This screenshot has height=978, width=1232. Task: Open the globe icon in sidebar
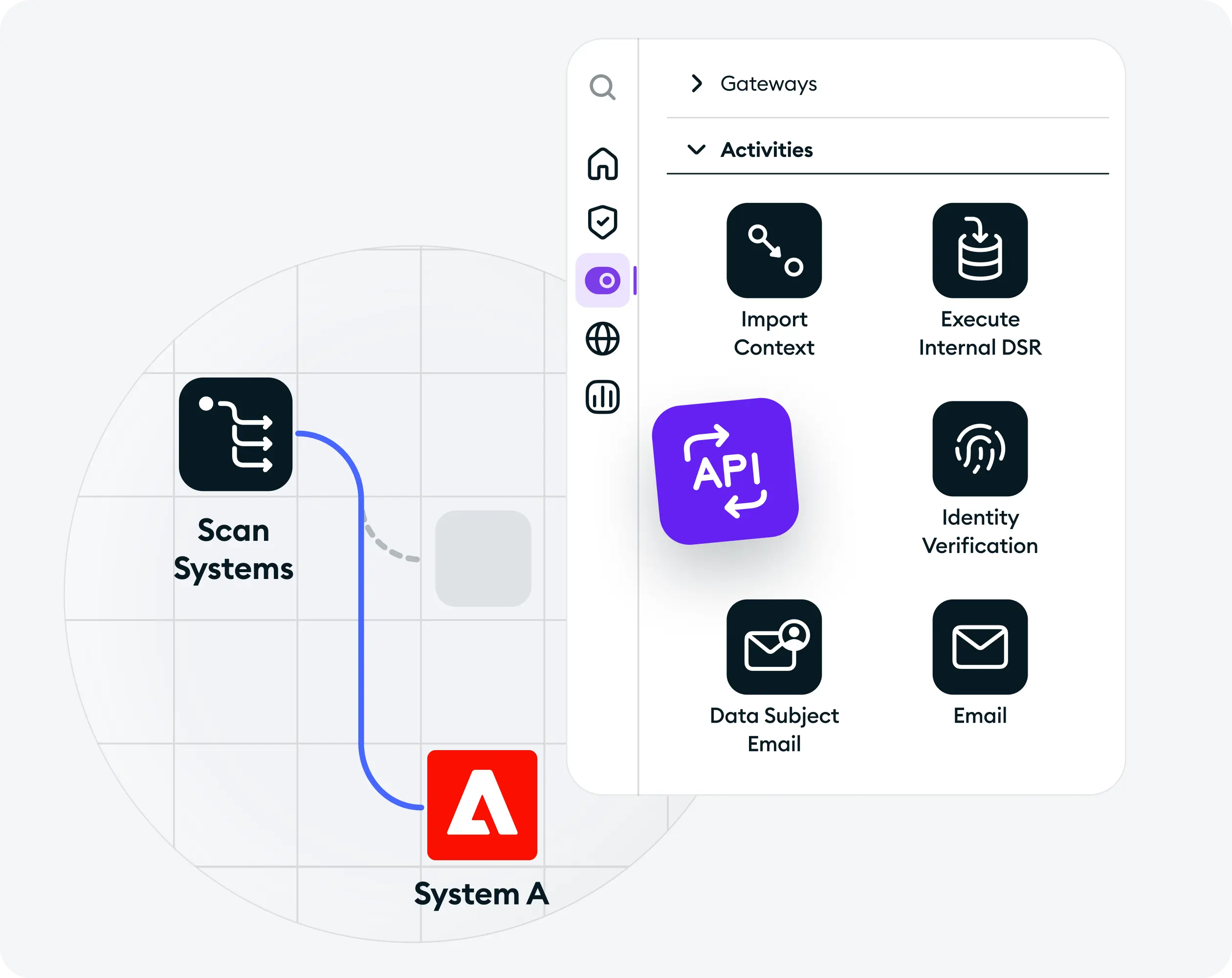pos(602,339)
